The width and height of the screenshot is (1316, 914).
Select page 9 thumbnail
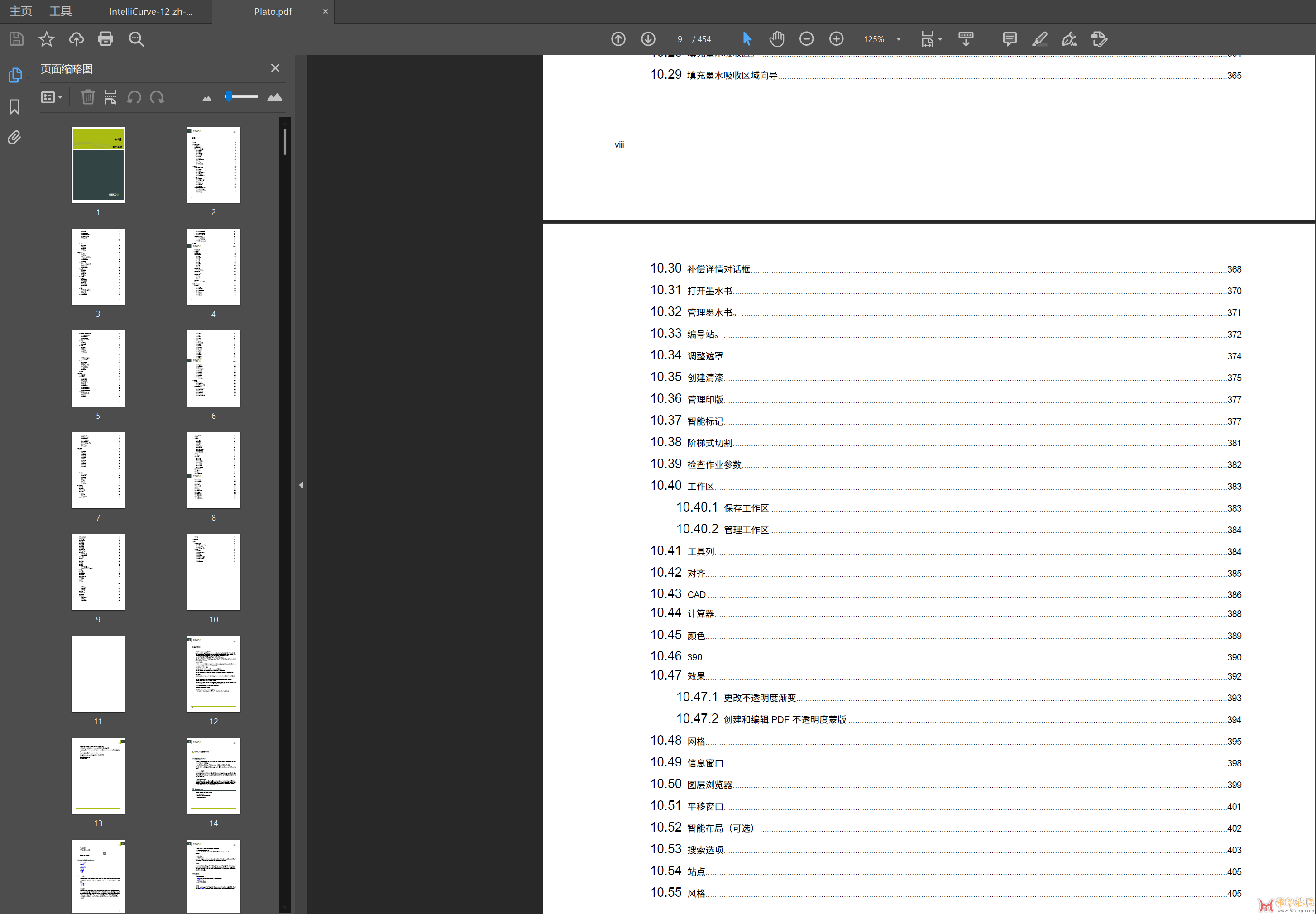point(98,572)
